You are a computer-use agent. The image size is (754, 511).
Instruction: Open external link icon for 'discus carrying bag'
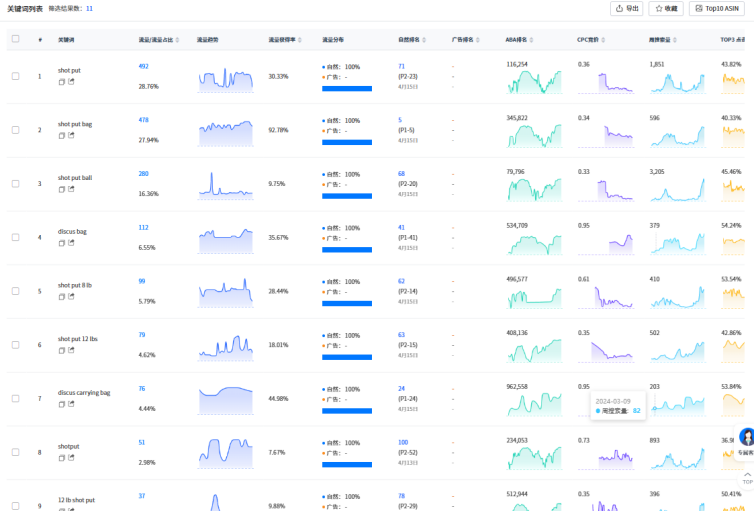coord(71,404)
